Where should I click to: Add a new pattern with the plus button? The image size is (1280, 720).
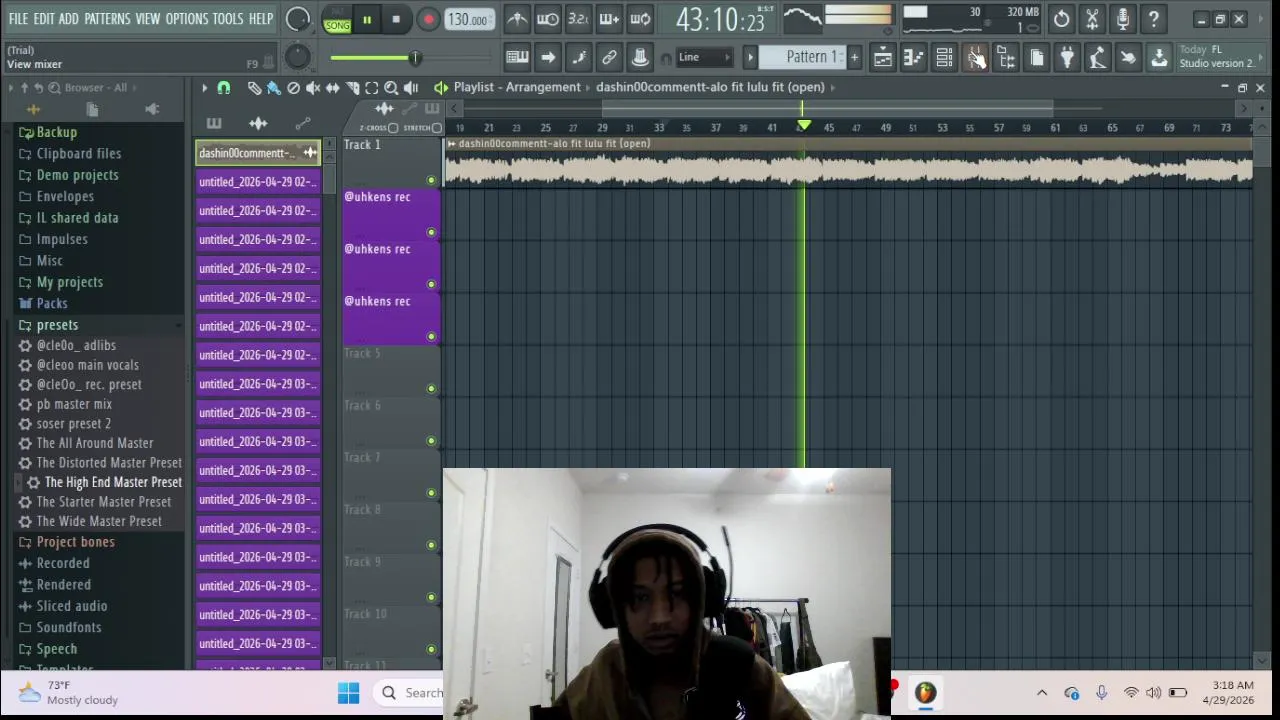(855, 57)
